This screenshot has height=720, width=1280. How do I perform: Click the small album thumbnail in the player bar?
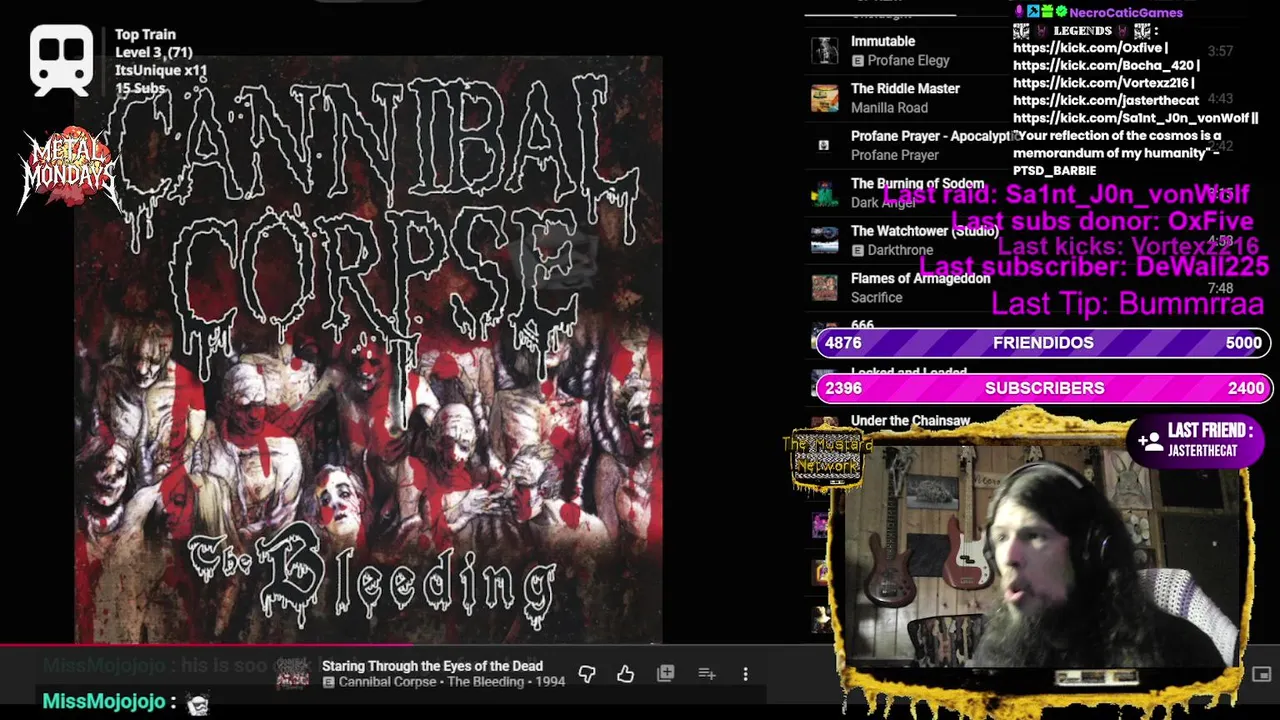294,673
